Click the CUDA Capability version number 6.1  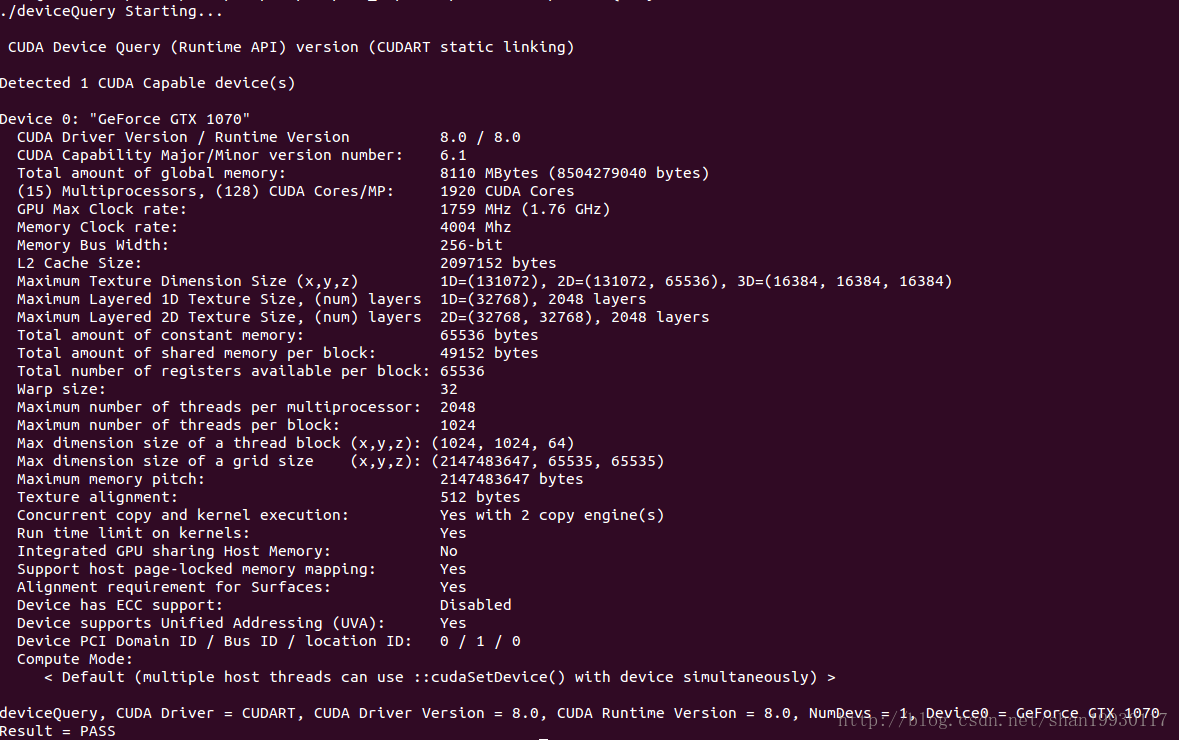click(453, 155)
